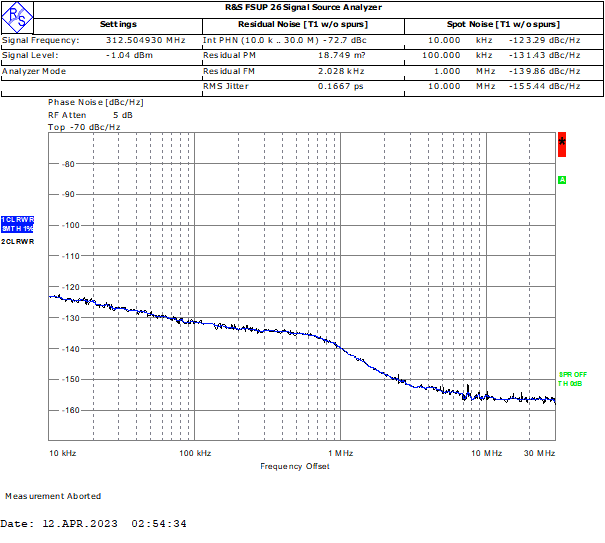Click the Signal Frequency label
605x543 pixels.
click(41, 40)
